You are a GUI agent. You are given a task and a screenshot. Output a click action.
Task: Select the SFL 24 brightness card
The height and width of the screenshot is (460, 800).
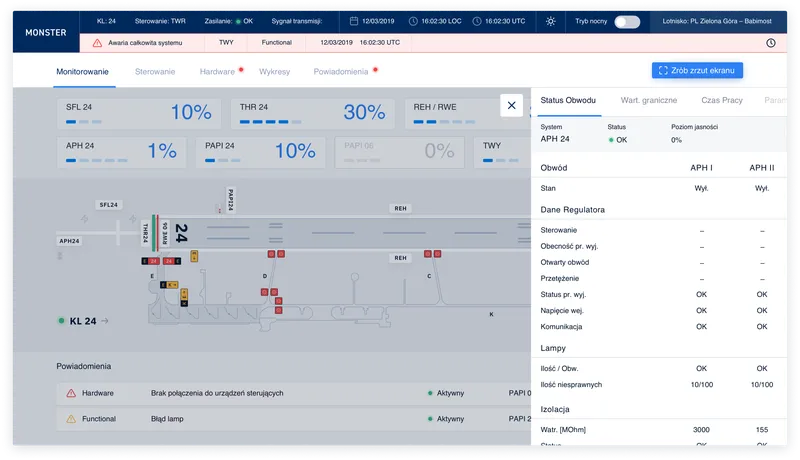pyautogui.click(x=139, y=113)
